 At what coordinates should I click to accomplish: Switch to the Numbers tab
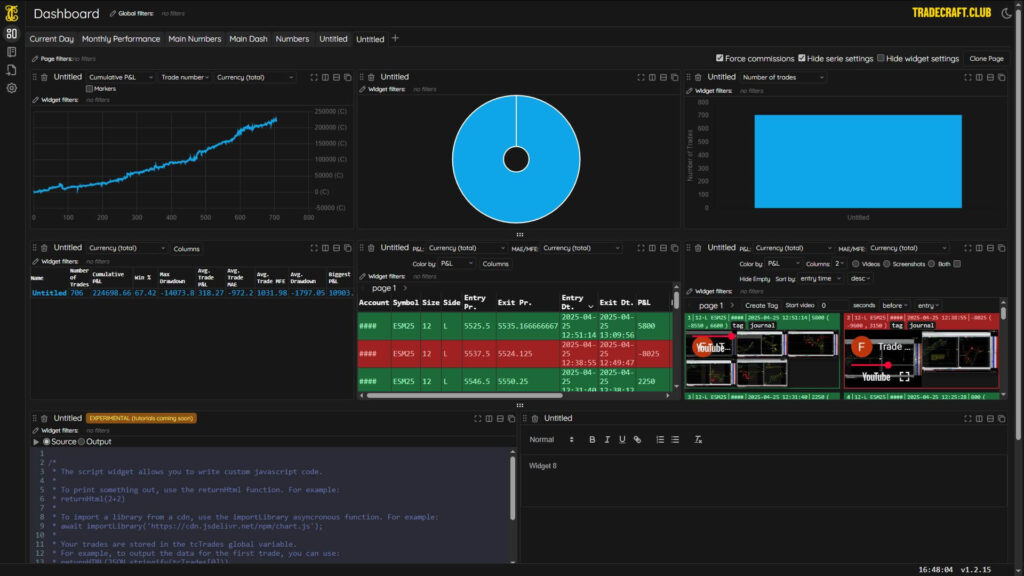pyautogui.click(x=292, y=39)
